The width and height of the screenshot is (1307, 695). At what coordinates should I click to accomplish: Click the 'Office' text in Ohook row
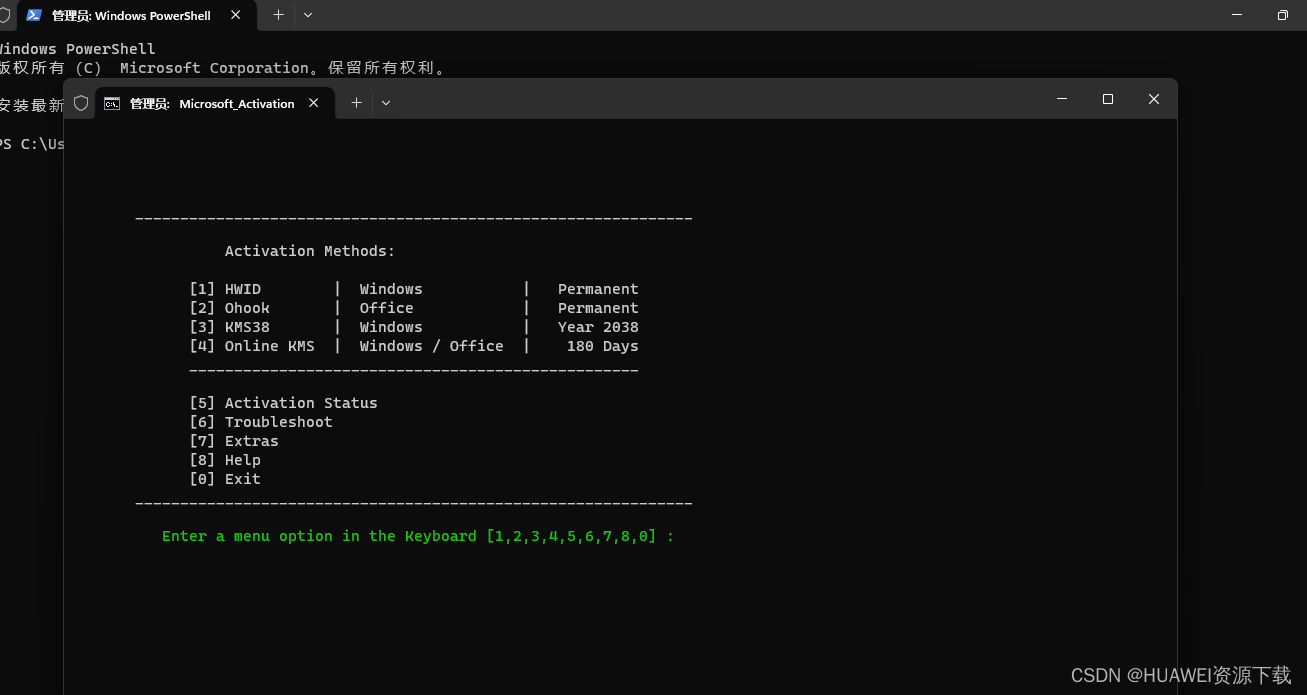coord(386,308)
